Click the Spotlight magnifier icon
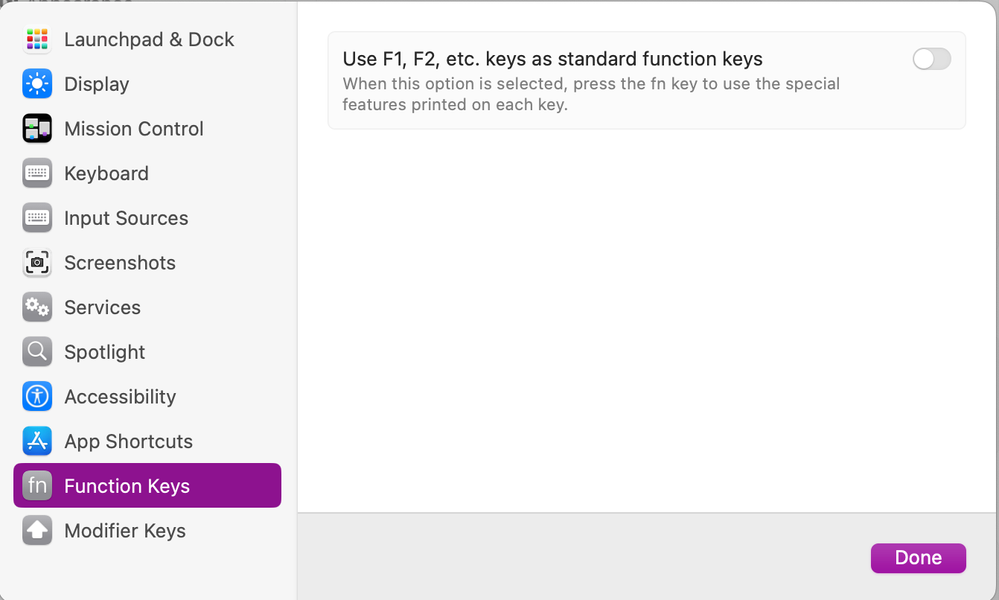Screen dimensions: 999x600 37,352
